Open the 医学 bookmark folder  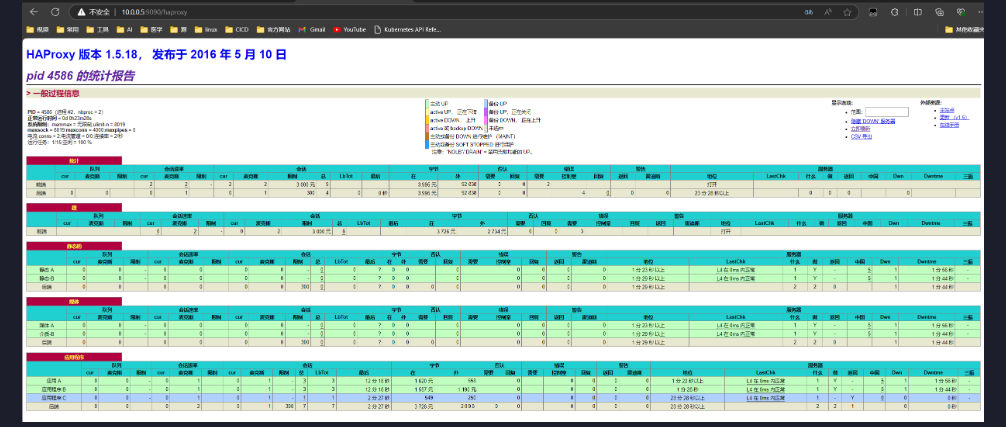point(151,29)
